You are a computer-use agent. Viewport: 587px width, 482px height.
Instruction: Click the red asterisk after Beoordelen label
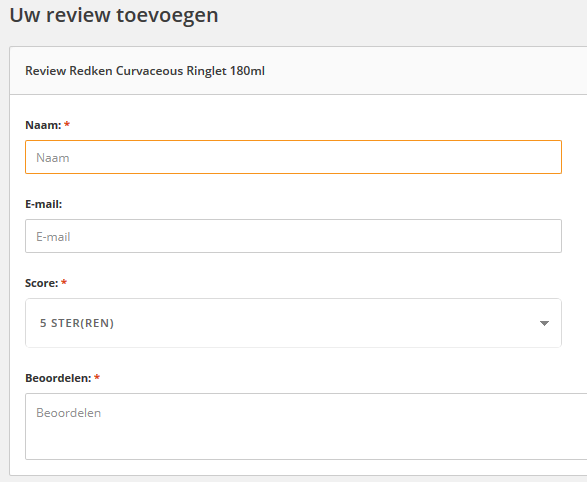pos(97,377)
